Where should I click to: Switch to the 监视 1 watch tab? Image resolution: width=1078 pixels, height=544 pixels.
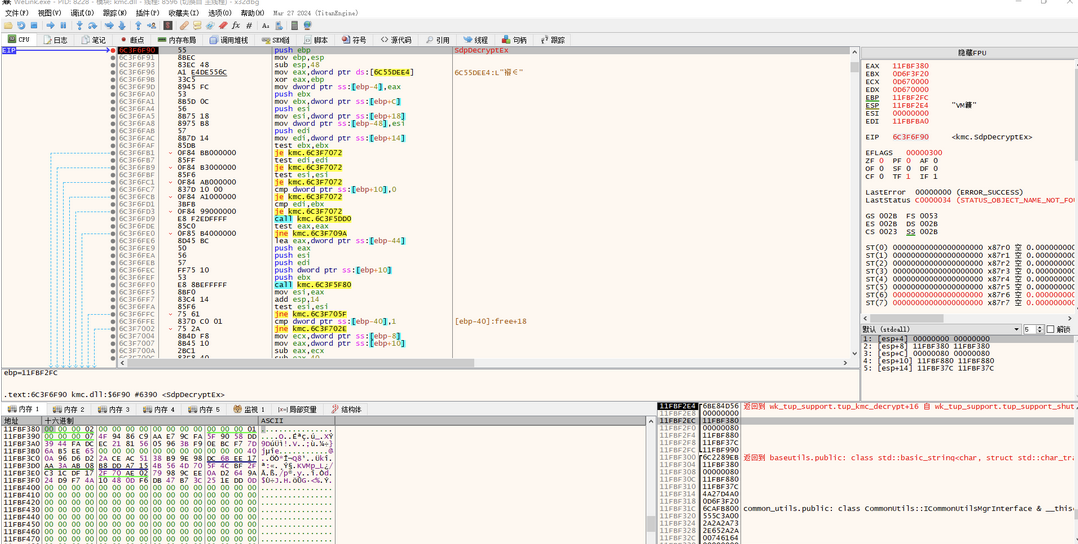click(x=249, y=409)
